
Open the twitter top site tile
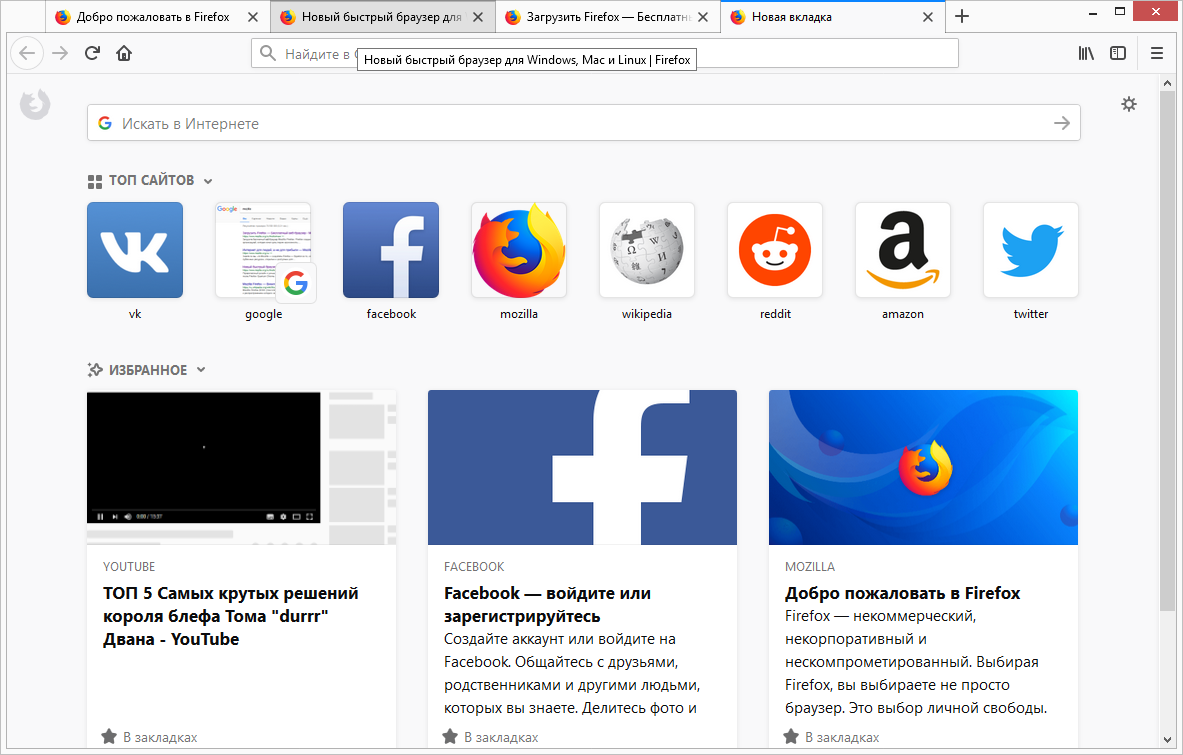(1031, 250)
